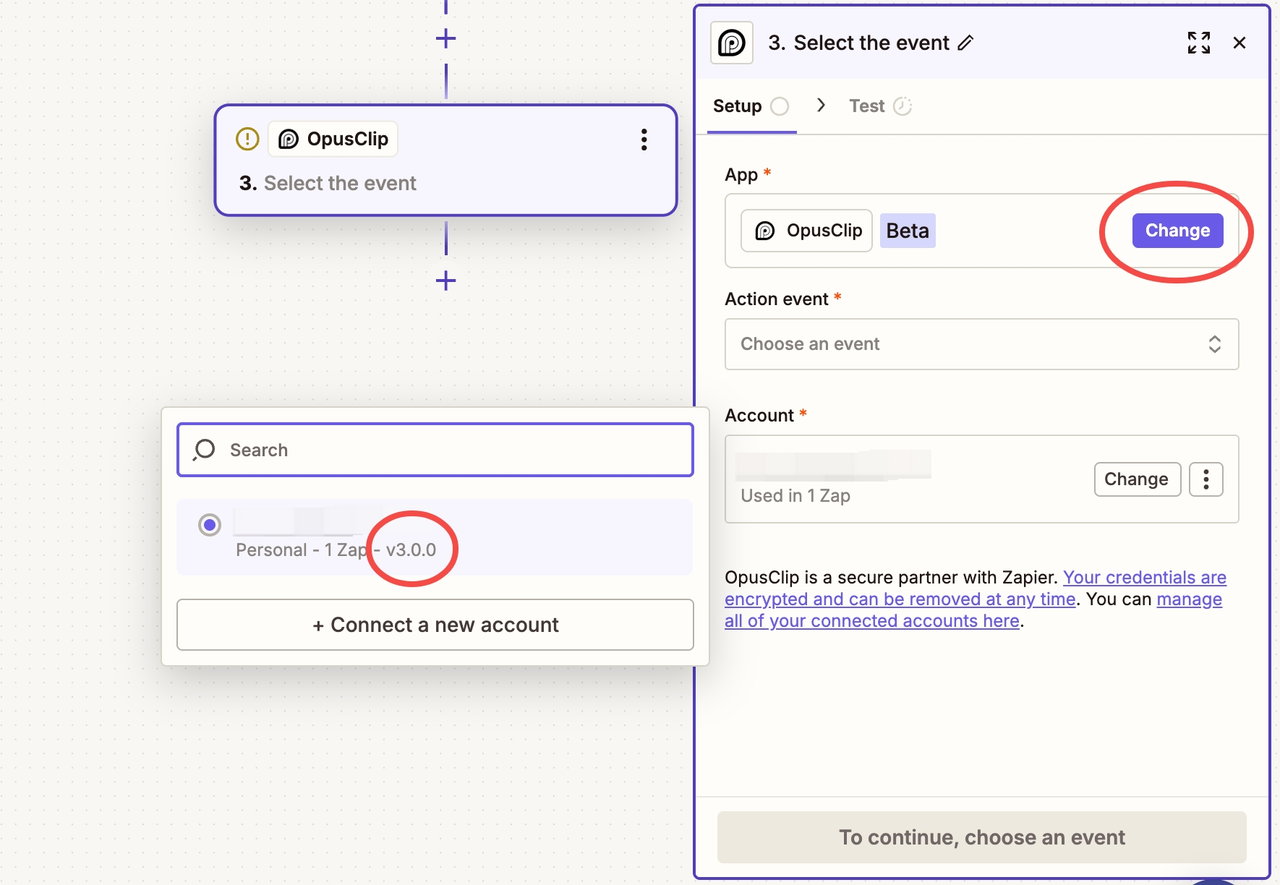Click the chevron between Setup and Test
Viewport: 1280px width, 885px height.
point(820,105)
